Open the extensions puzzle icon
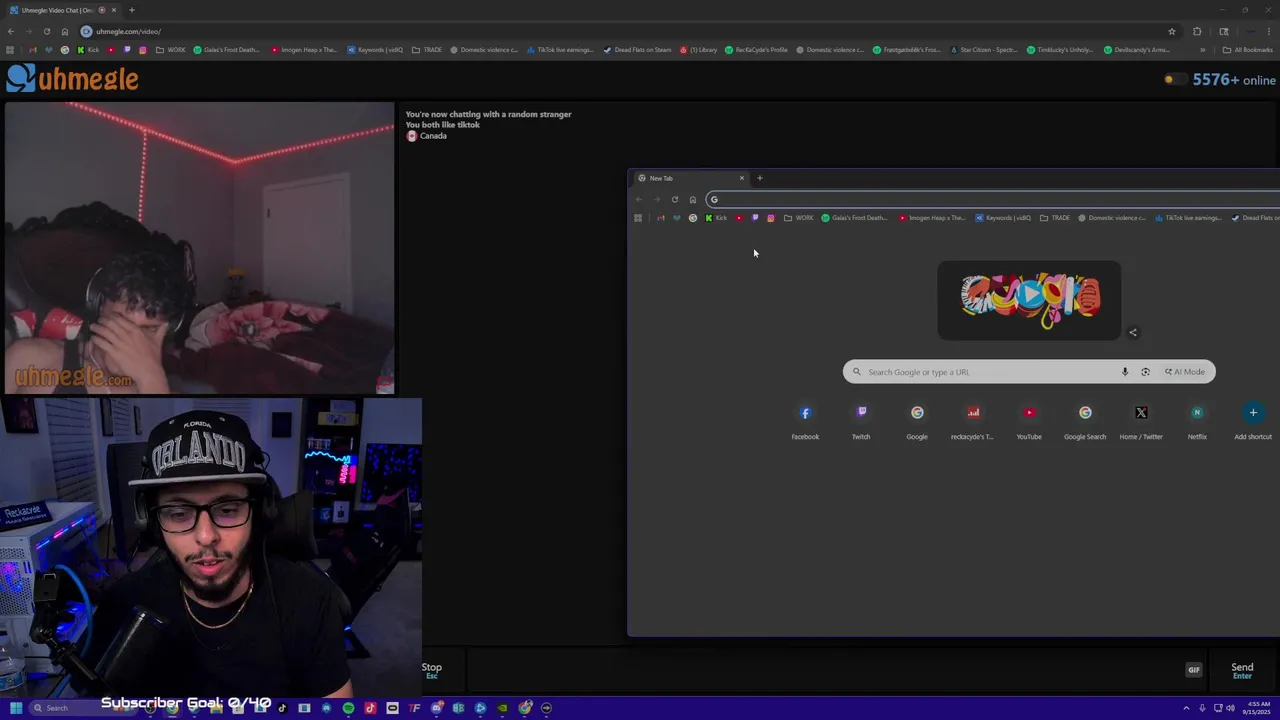The width and height of the screenshot is (1280, 720). tap(1197, 31)
